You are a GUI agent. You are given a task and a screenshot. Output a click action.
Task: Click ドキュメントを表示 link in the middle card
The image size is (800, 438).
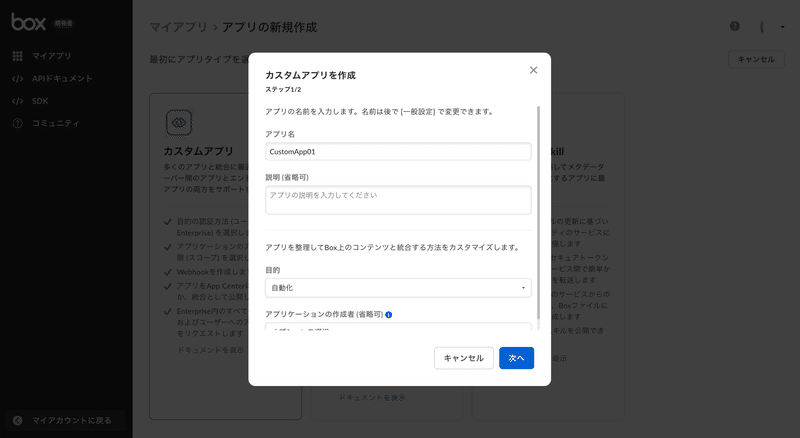click(x=372, y=397)
